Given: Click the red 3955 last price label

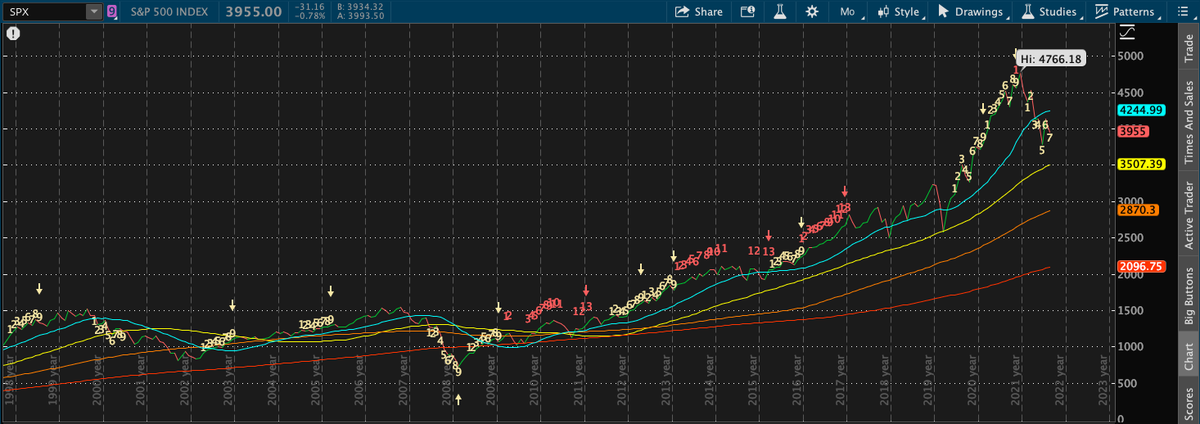Looking at the screenshot, I should pyautogui.click(x=1135, y=131).
